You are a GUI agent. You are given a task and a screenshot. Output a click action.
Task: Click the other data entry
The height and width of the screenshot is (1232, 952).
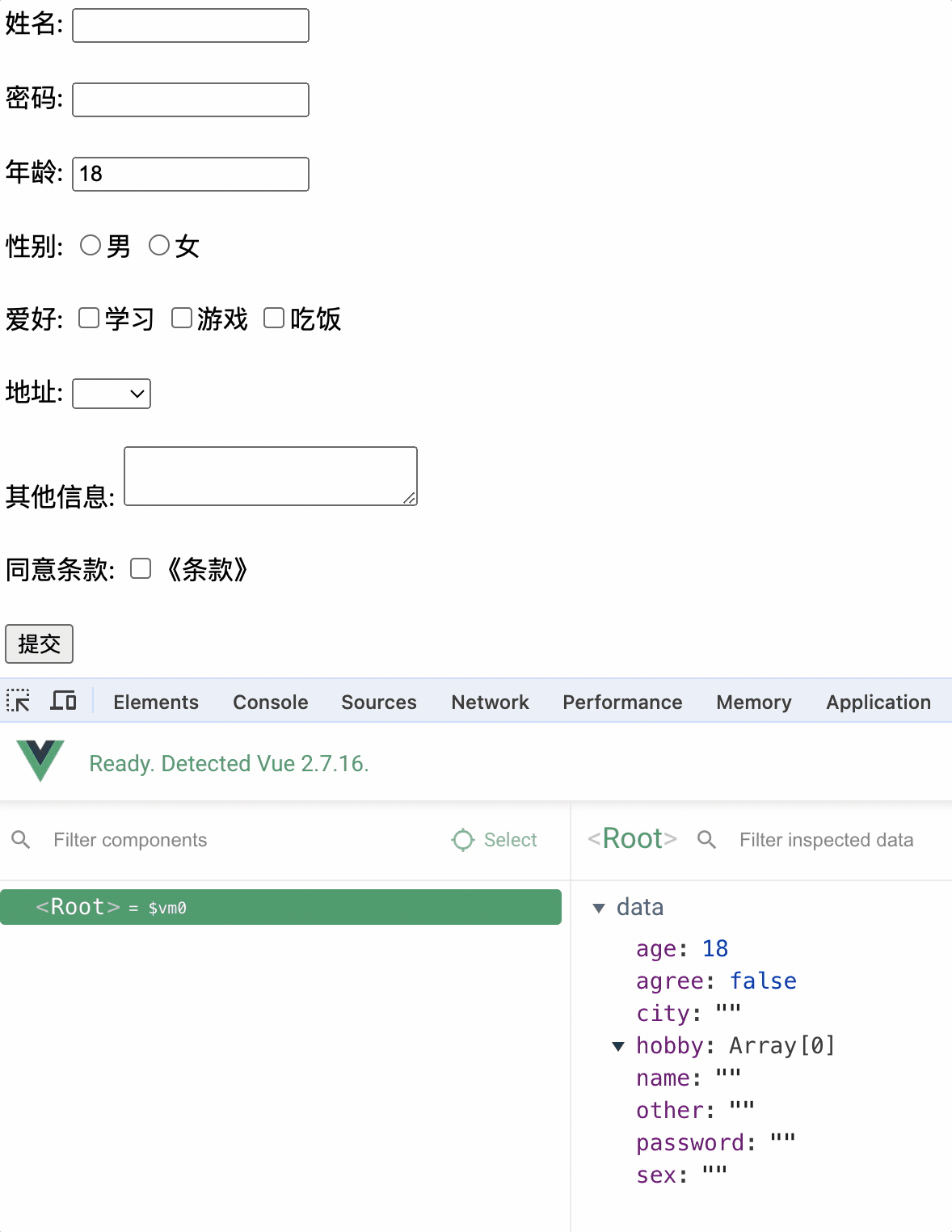pyautogui.click(x=695, y=1110)
